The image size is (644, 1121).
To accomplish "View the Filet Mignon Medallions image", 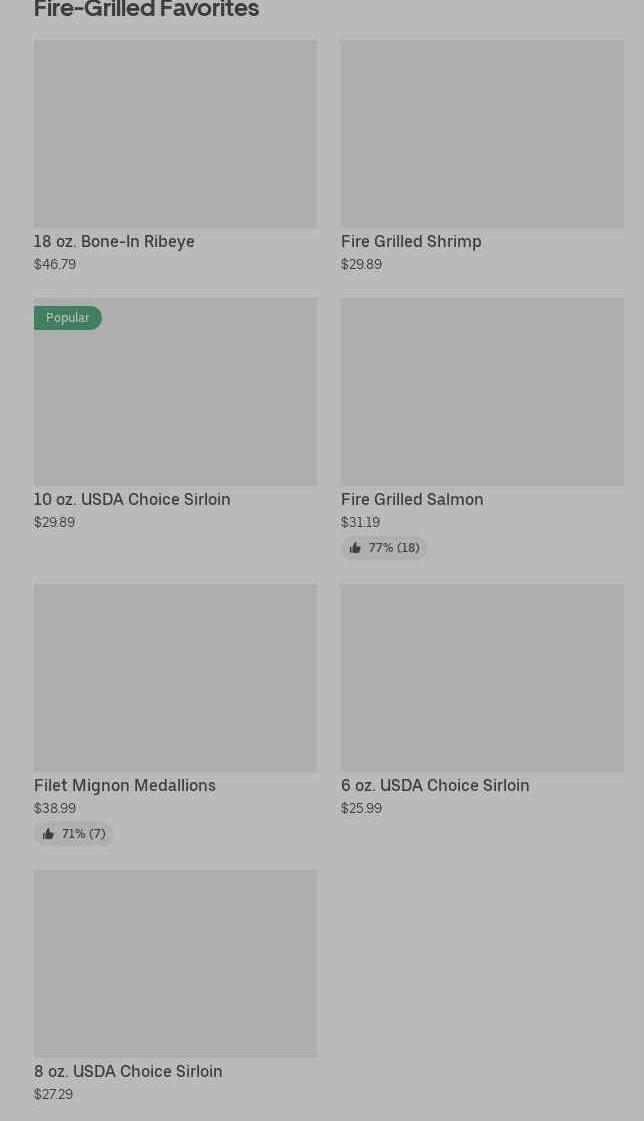I will point(175,678).
